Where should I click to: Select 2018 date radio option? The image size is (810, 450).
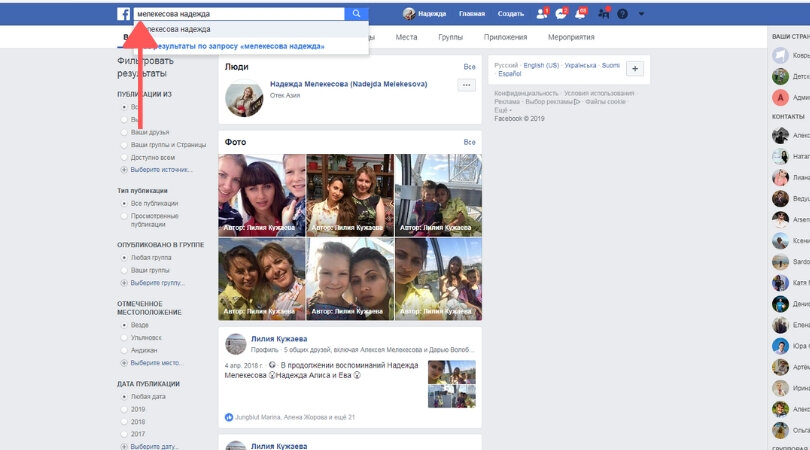(124, 422)
